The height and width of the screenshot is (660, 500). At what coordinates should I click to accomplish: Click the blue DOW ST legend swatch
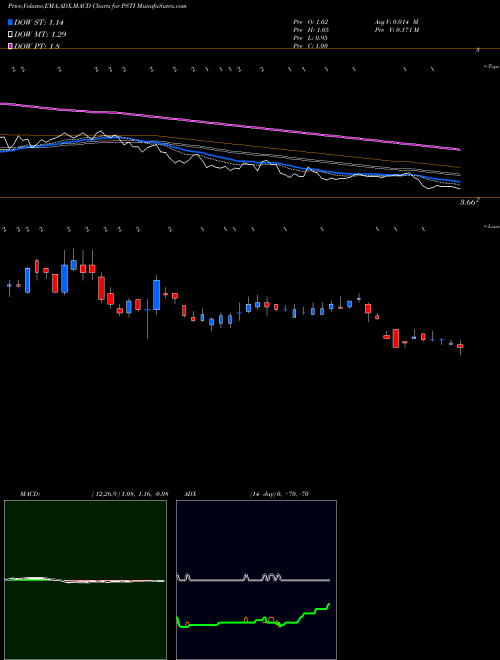(x=10, y=22)
